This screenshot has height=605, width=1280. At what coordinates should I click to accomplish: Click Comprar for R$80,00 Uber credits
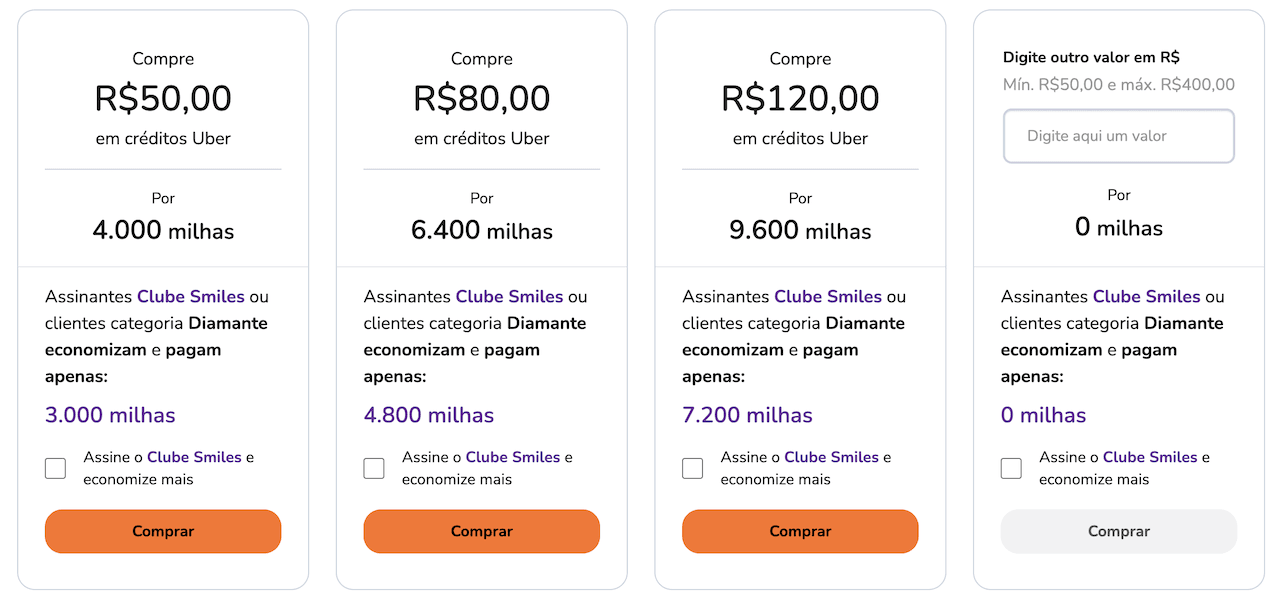click(482, 531)
